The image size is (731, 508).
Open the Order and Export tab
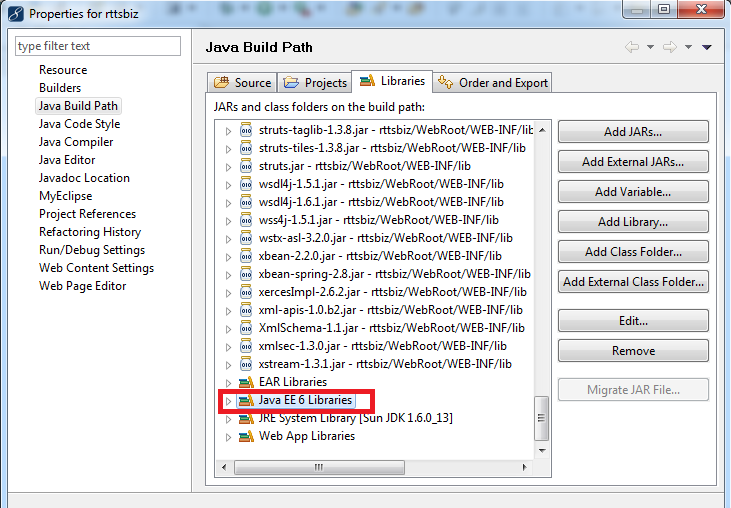click(x=493, y=82)
